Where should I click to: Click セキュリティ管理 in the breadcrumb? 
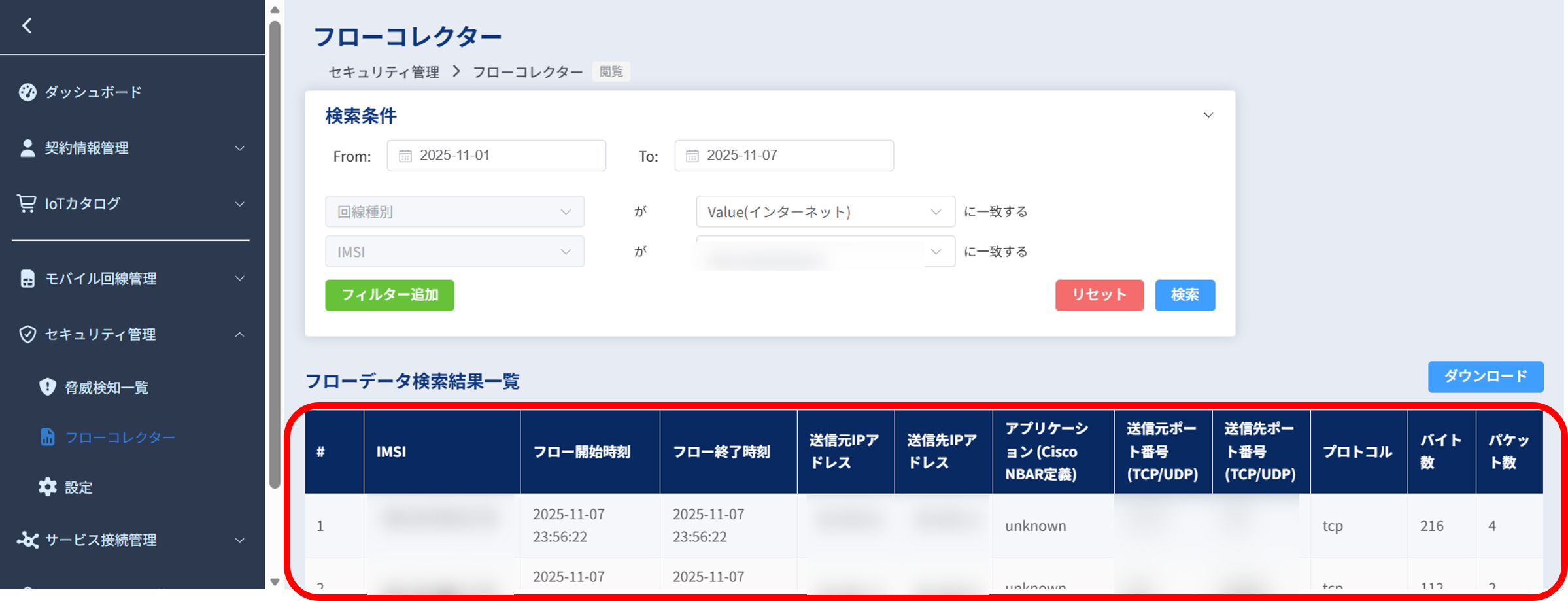(x=383, y=72)
